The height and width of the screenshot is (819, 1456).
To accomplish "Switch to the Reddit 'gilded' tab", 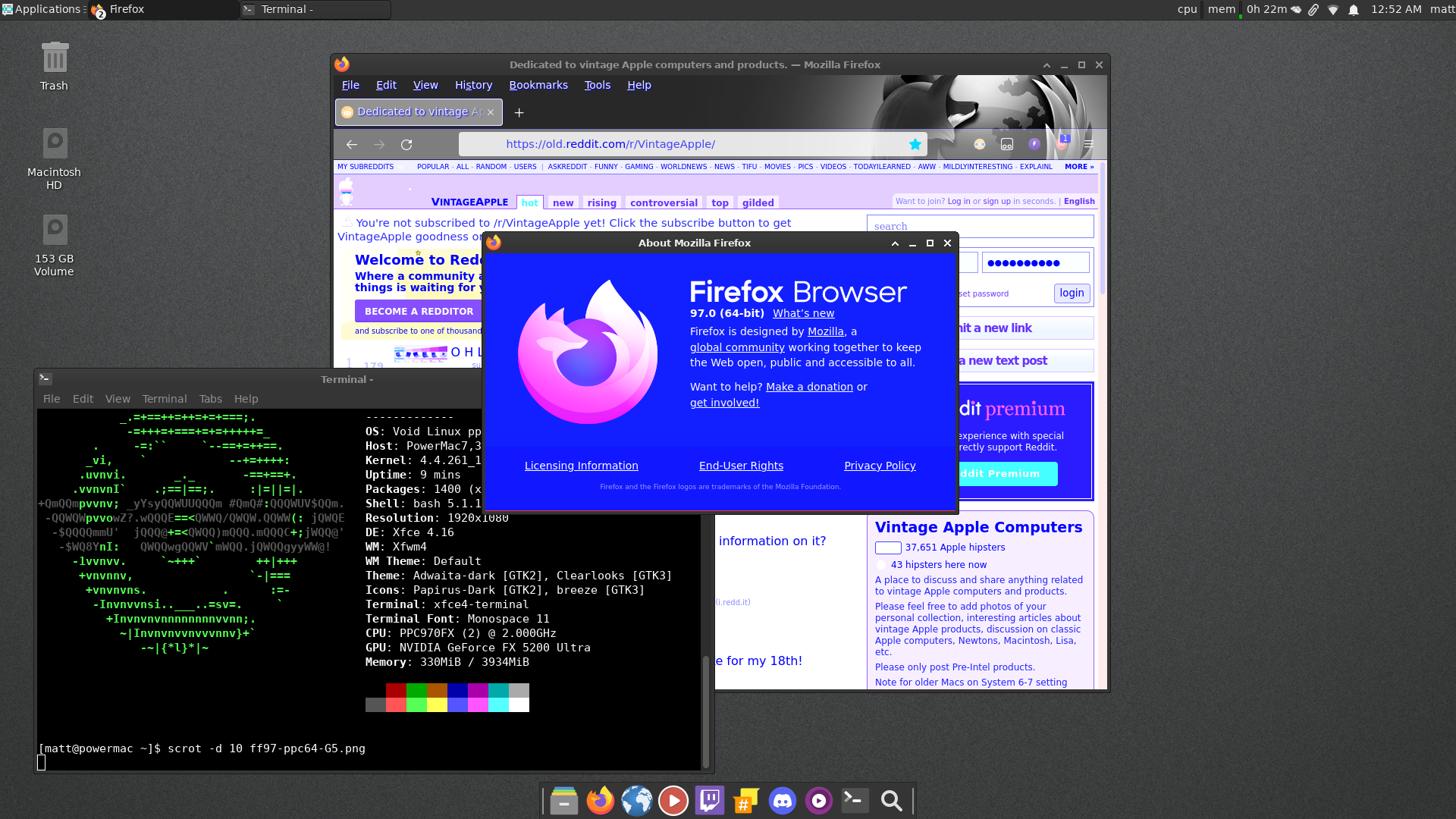I will pos(758,202).
